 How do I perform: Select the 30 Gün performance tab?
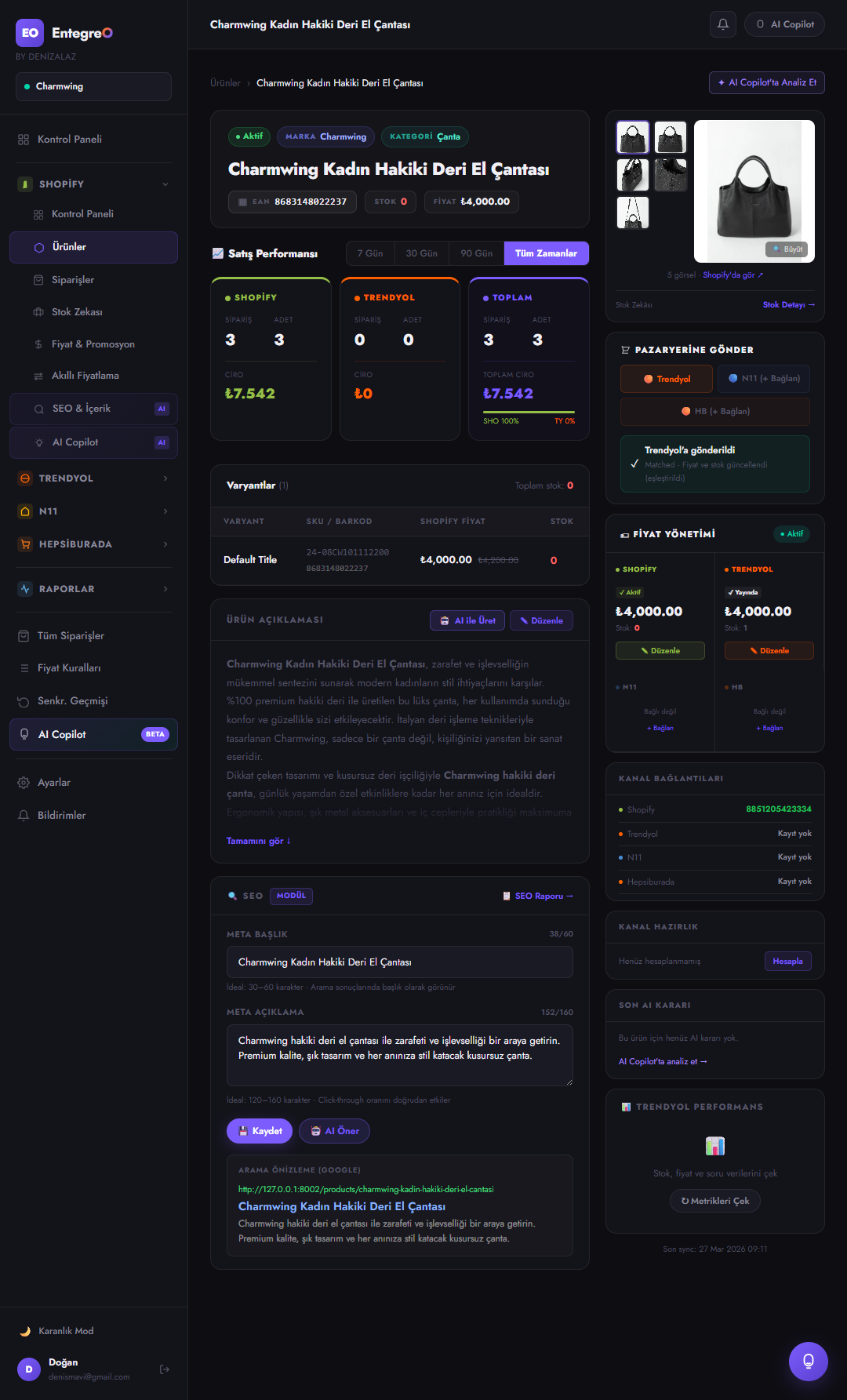tap(421, 253)
